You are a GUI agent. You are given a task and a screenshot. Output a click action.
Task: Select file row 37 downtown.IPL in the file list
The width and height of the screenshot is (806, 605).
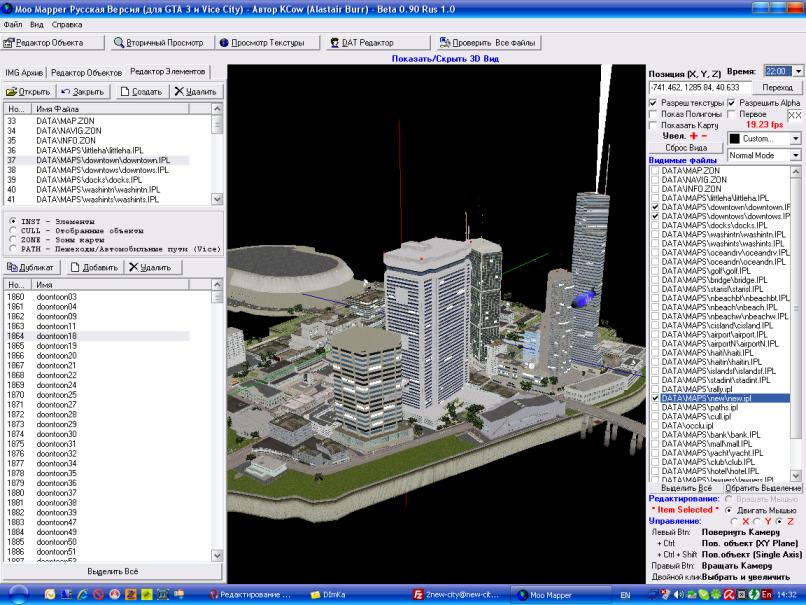point(98,160)
